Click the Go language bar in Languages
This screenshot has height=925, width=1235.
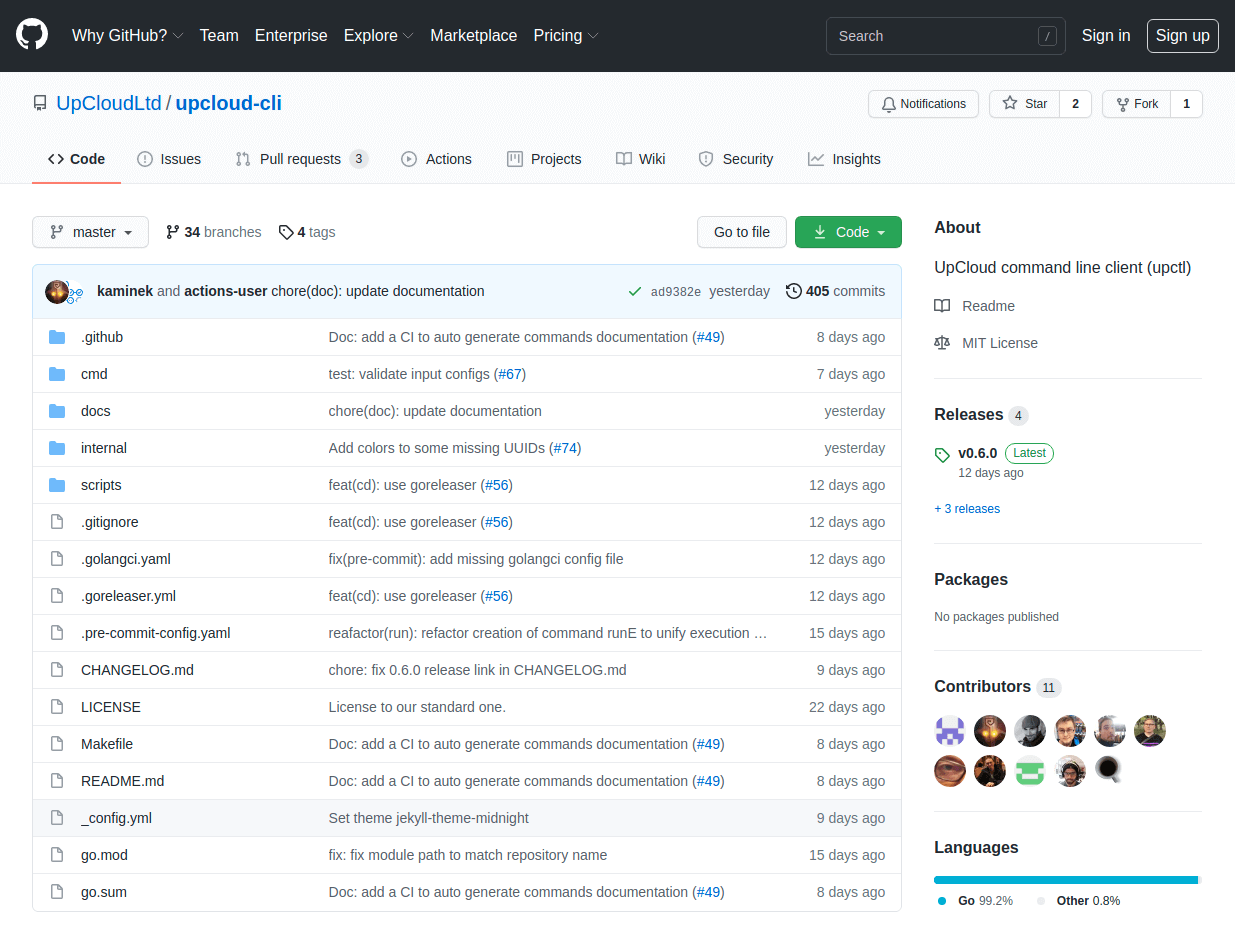1066,880
